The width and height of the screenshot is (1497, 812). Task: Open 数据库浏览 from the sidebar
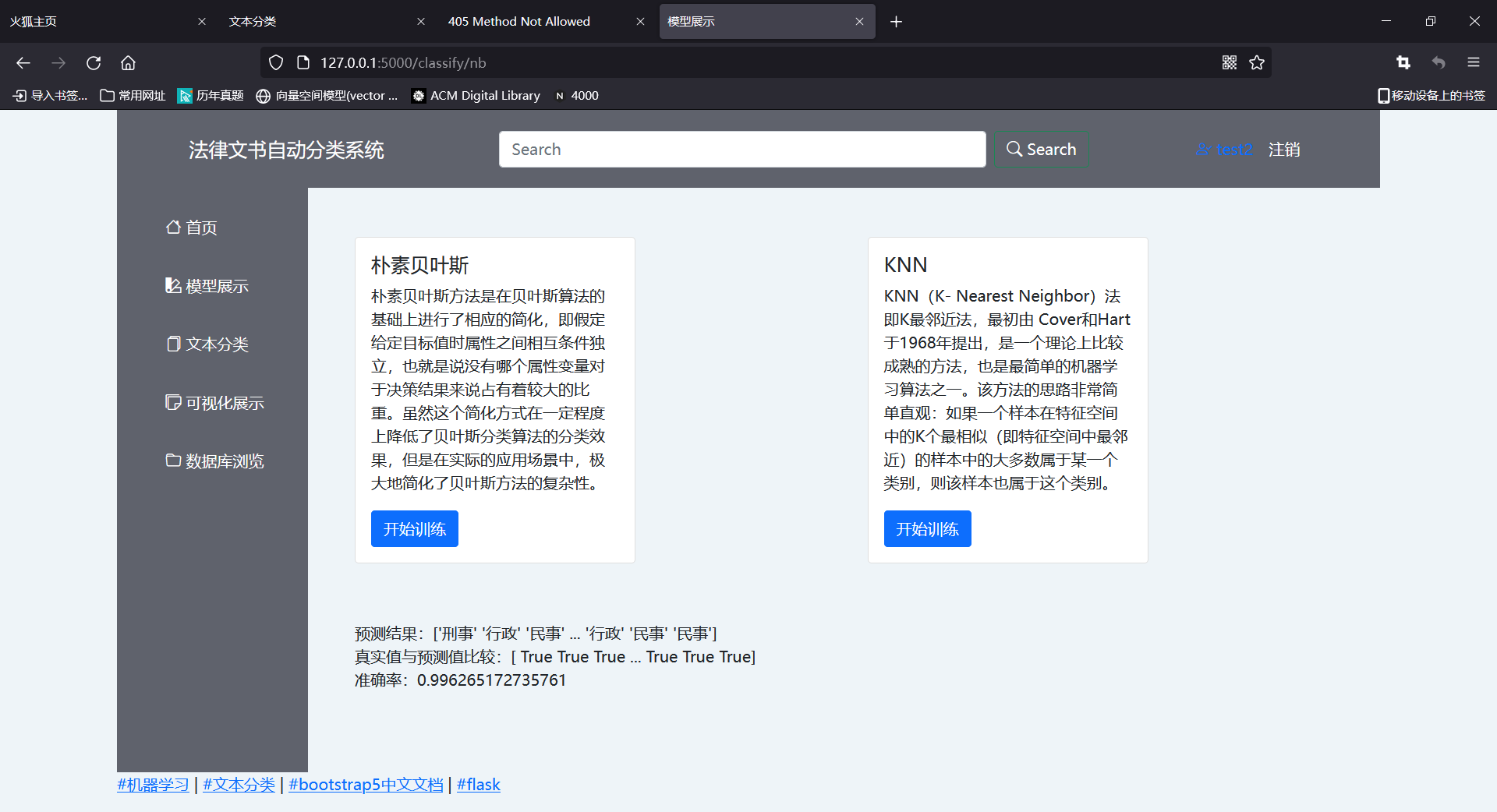(215, 461)
